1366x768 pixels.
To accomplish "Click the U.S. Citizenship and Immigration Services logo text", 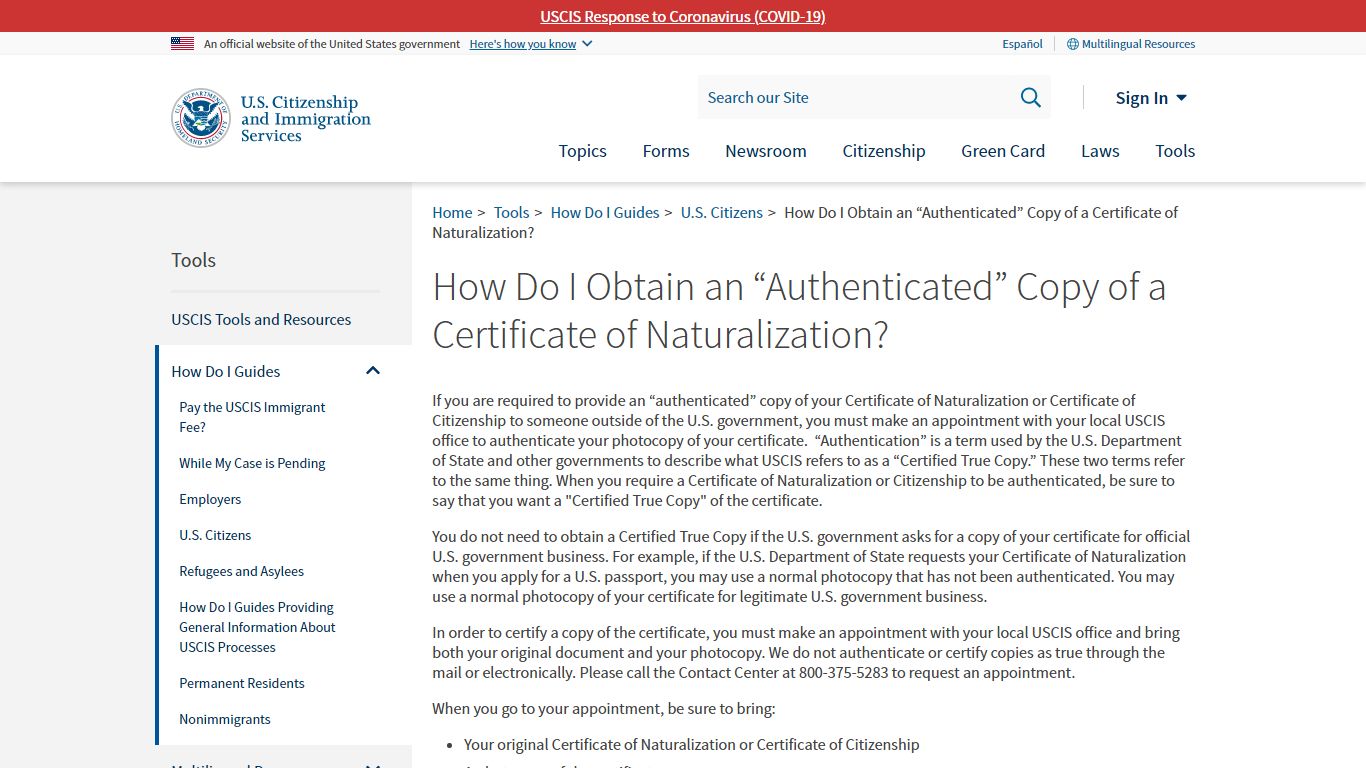I will 305,118.
